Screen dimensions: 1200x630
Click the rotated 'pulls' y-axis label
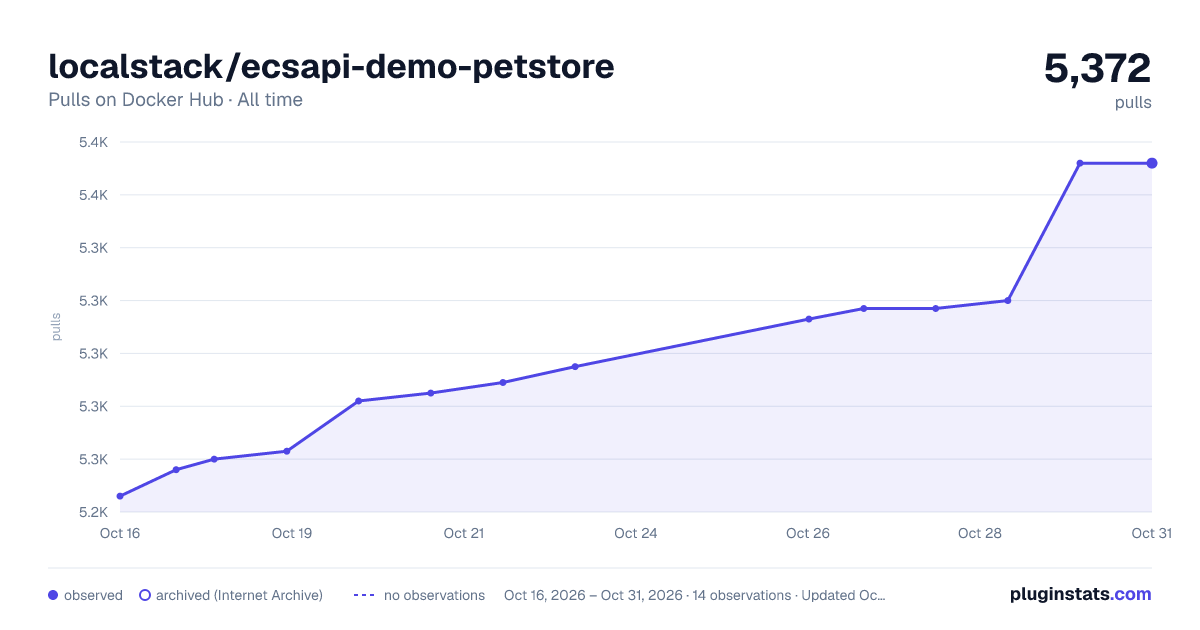pyautogui.click(x=56, y=326)
